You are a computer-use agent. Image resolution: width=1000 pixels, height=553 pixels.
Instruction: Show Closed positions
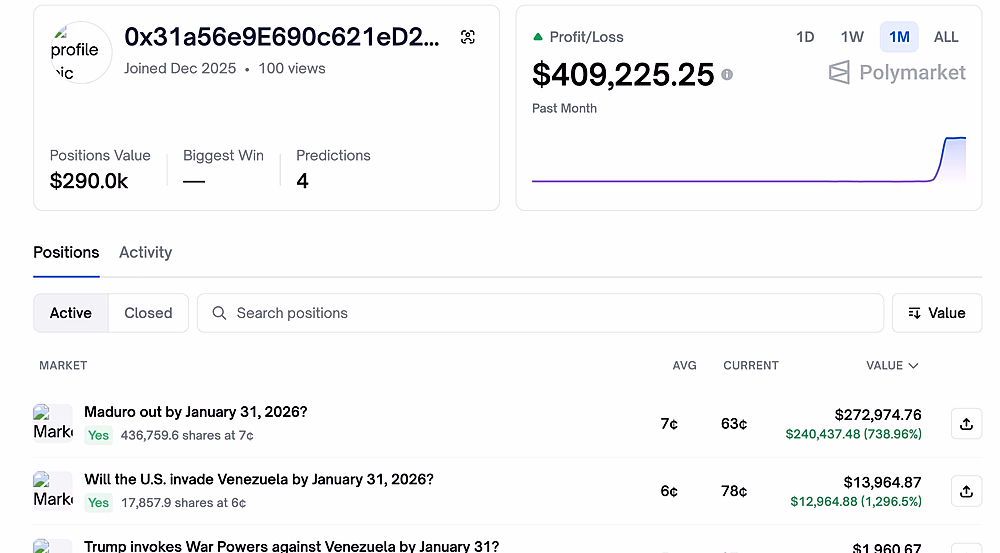[x=148, y=313]
